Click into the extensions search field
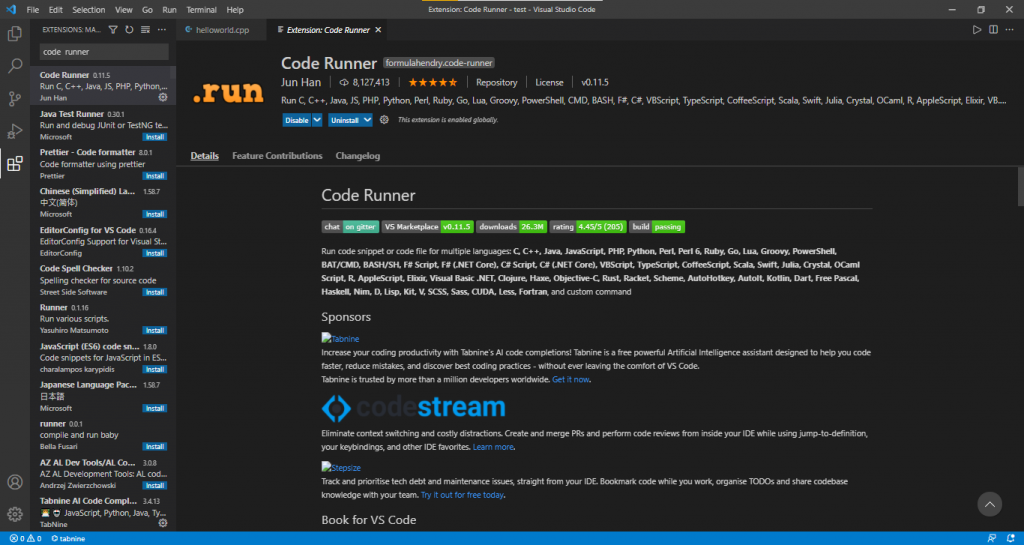 point(104,52)
